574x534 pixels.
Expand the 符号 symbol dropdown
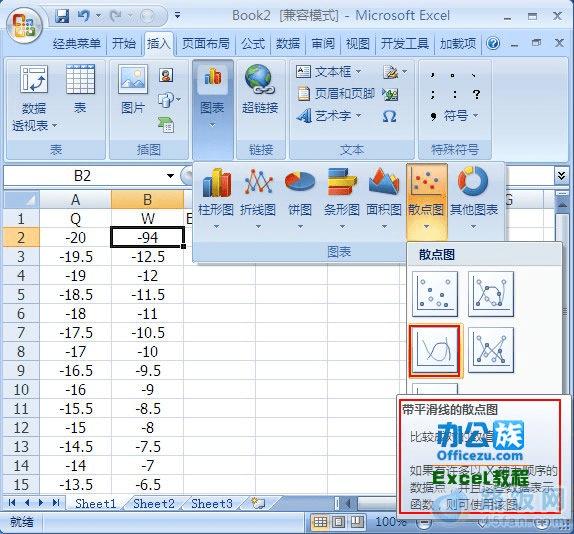(476, 116)
